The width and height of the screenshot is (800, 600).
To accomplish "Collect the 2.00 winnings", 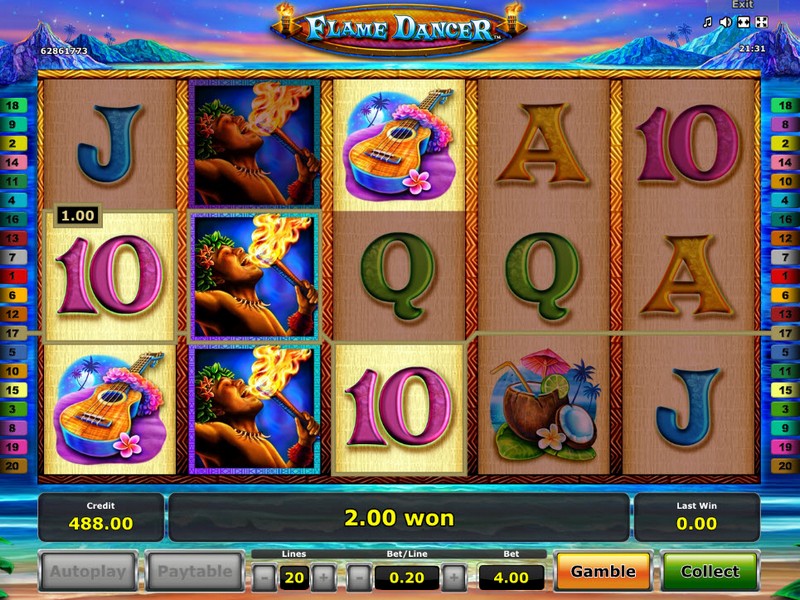I will click(x=710, y=571).
